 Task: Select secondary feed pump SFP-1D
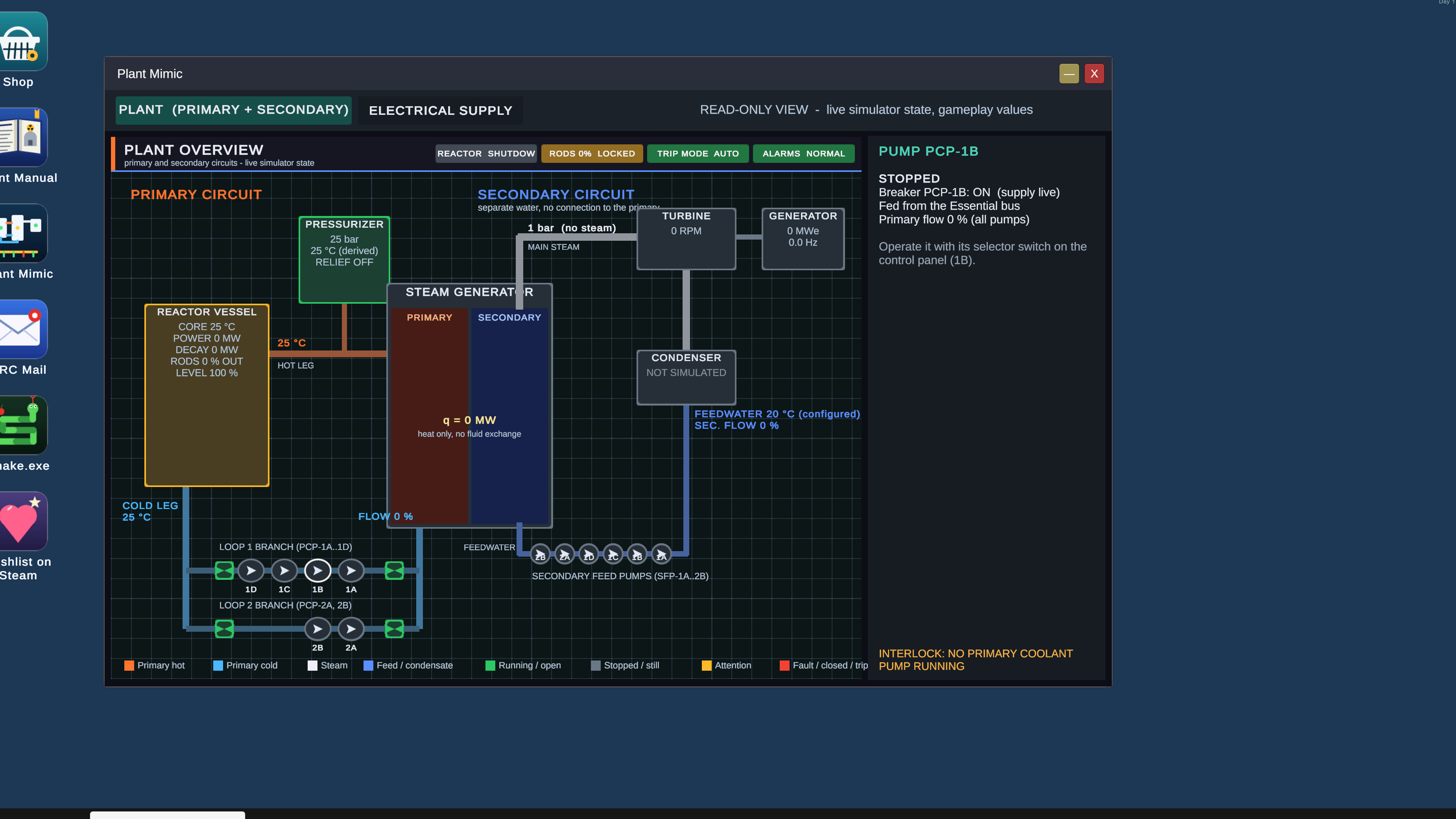(589, 554)
